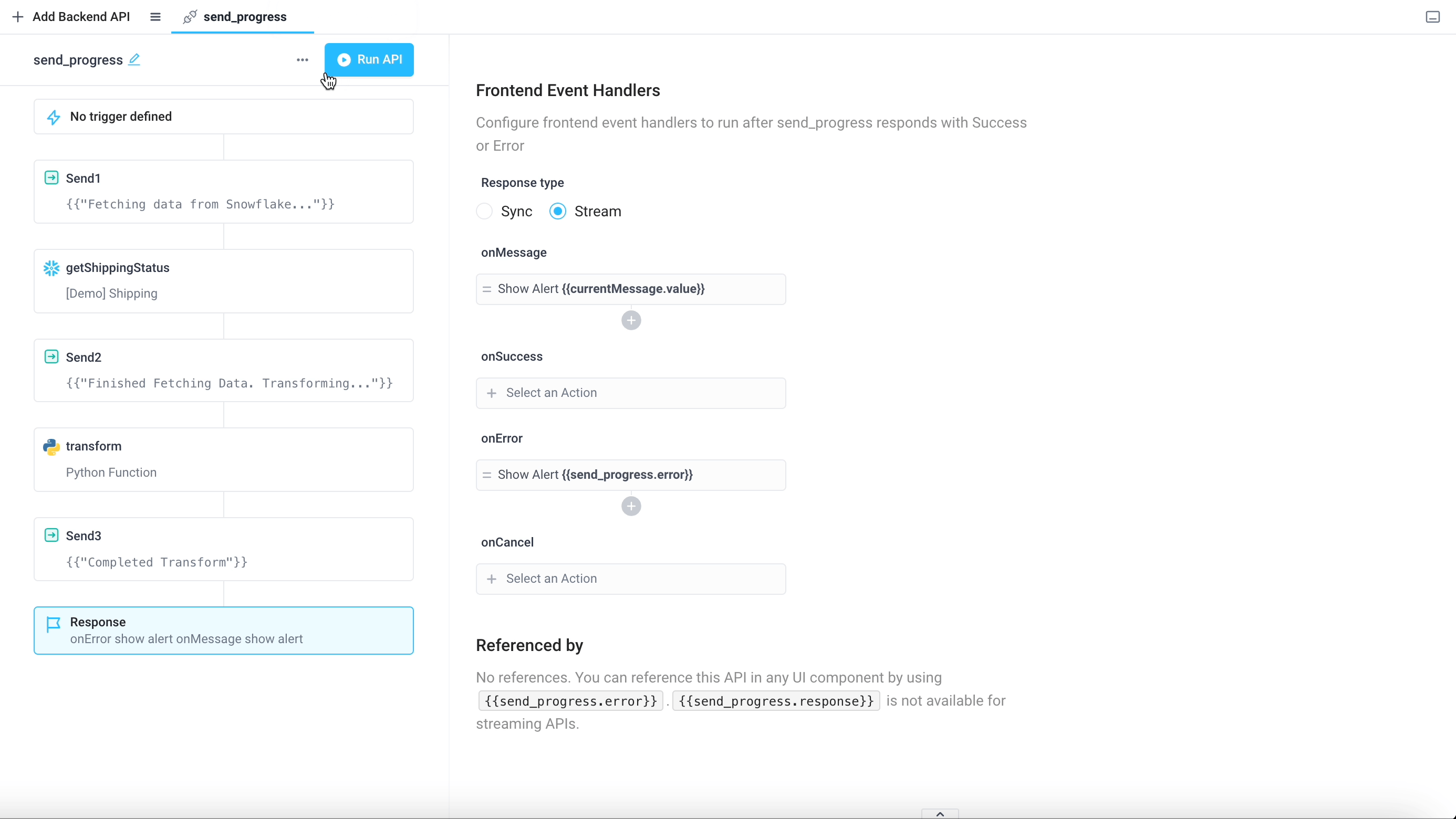Select the Stream response type

(x=557, y=211)
